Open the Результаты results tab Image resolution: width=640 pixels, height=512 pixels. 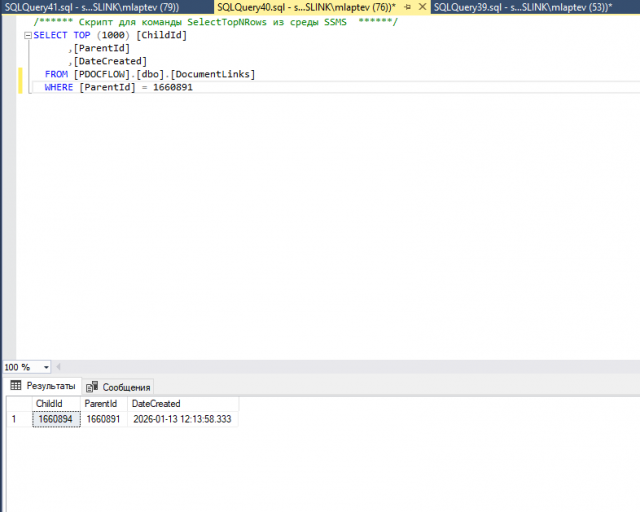tap(44, 385)
